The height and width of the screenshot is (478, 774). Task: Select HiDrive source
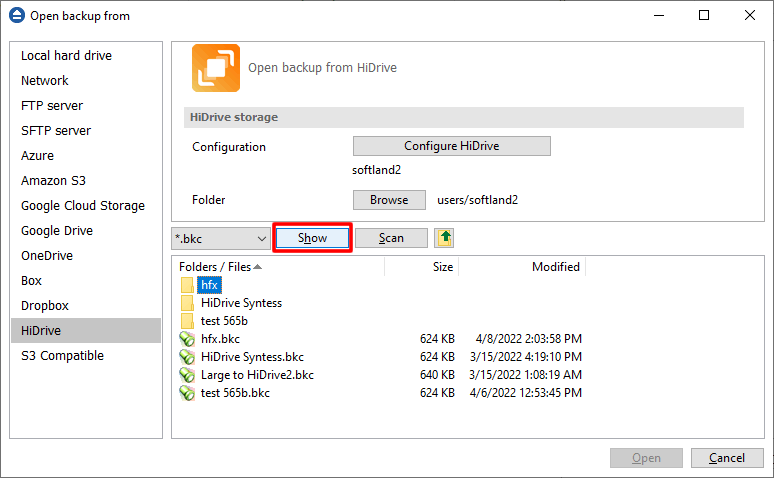86,330
